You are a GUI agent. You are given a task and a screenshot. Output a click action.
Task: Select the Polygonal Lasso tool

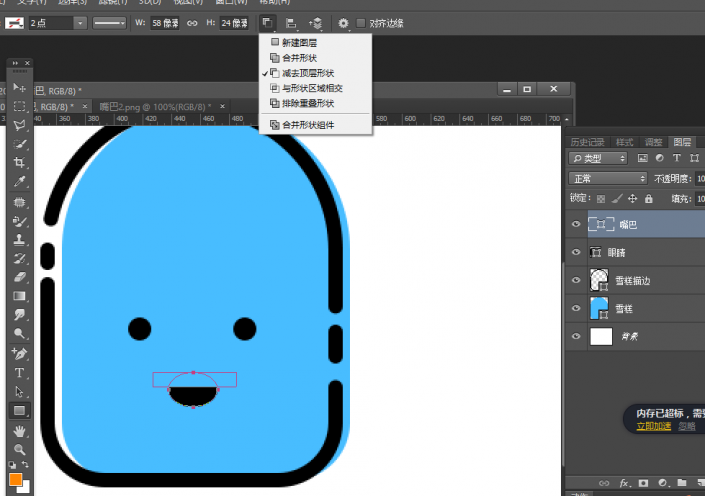click(19, 125)
